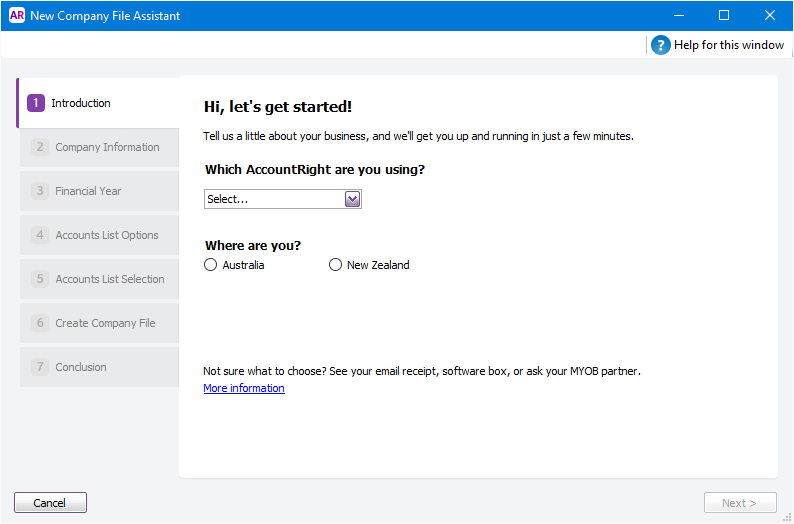
Task: Click the step 7 number badge
Action: click(40, 367)
